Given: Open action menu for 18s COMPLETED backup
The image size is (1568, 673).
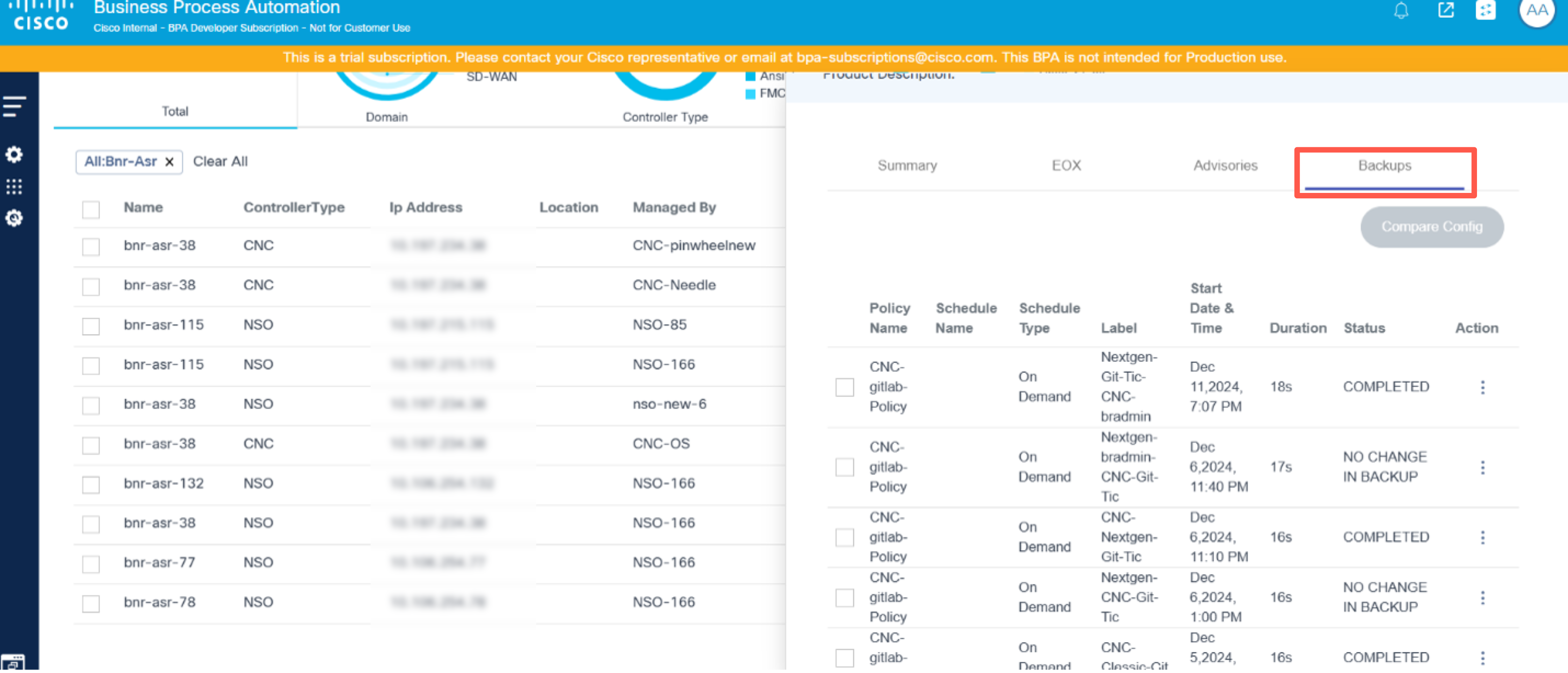Looking at the screenshot, I should [x=1482, y=387].
